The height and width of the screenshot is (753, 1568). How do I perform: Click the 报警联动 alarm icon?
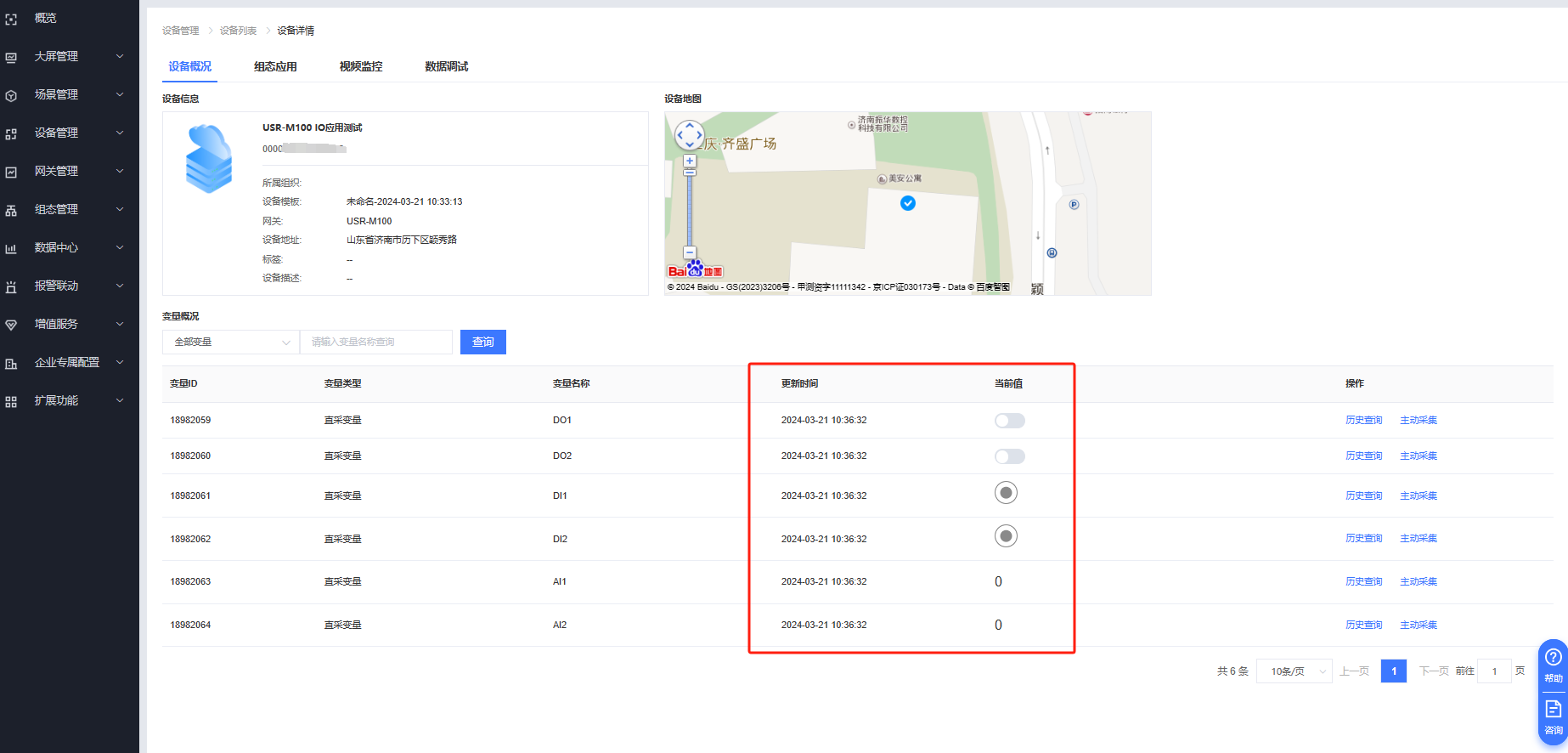coord(11,286)
